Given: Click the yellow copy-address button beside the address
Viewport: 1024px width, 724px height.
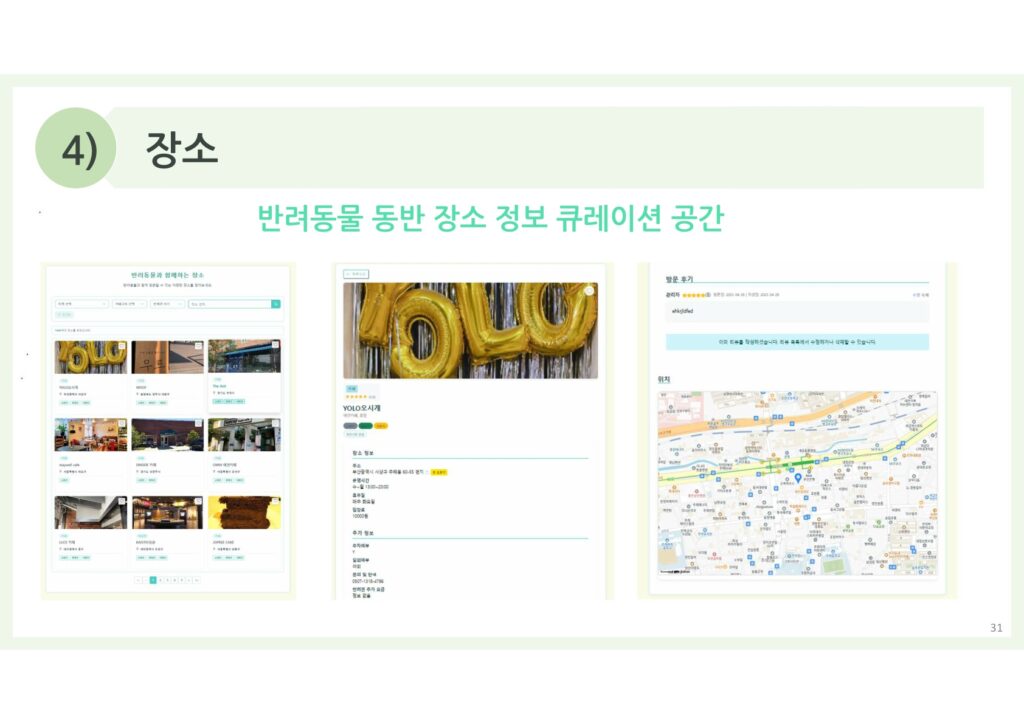Looking at the screenshot, I should pyautogui.click(x=440, y=472).
